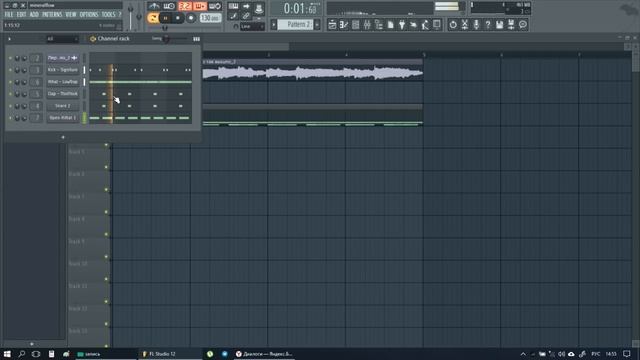Mute the Clap channel green LED

10,94
